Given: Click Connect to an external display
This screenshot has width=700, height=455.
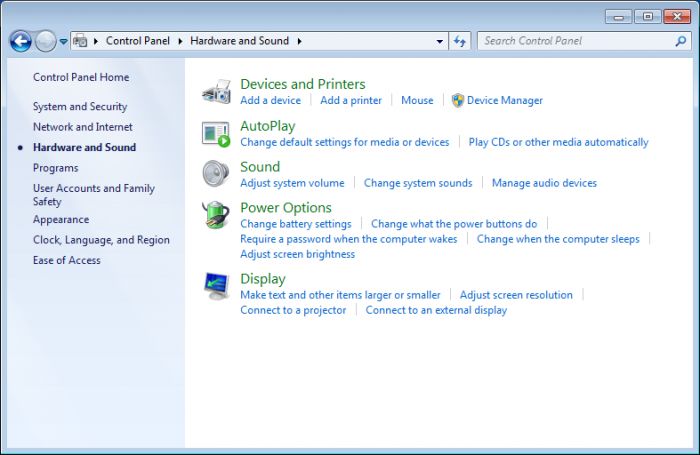Looking at the screenshot, I should 436,310.
